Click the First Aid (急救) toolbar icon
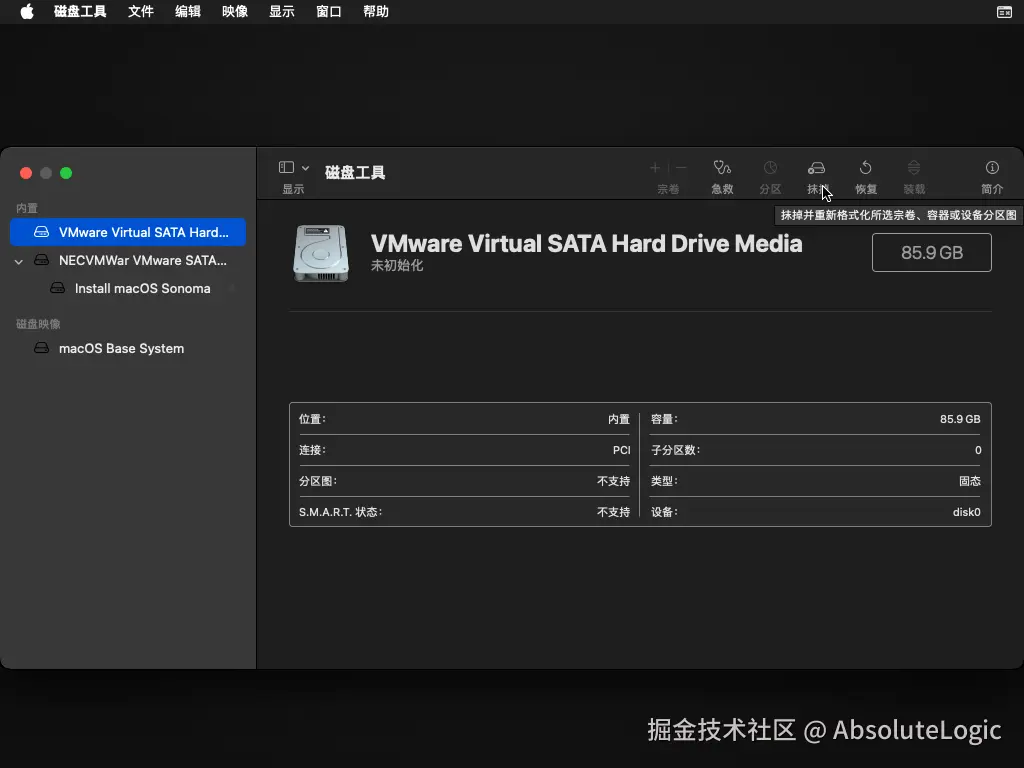This screenshot has width=1024, height=768. coord(722,168)
